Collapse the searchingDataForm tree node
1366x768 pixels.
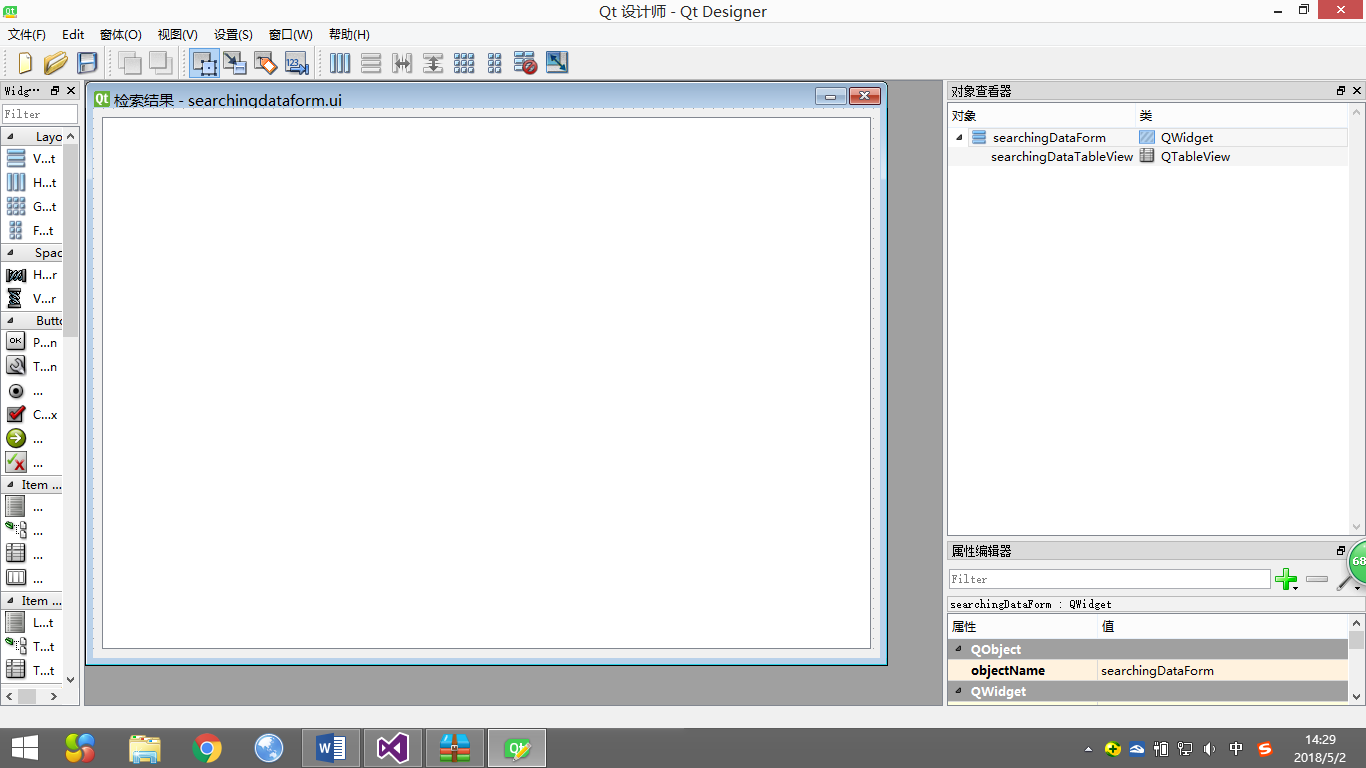point(960,138)
